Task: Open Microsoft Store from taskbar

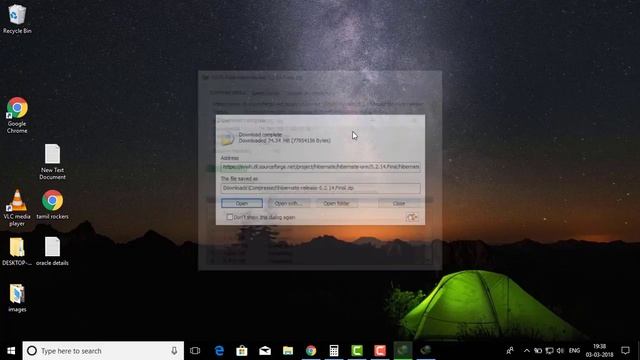Action: tap(242, 351)
